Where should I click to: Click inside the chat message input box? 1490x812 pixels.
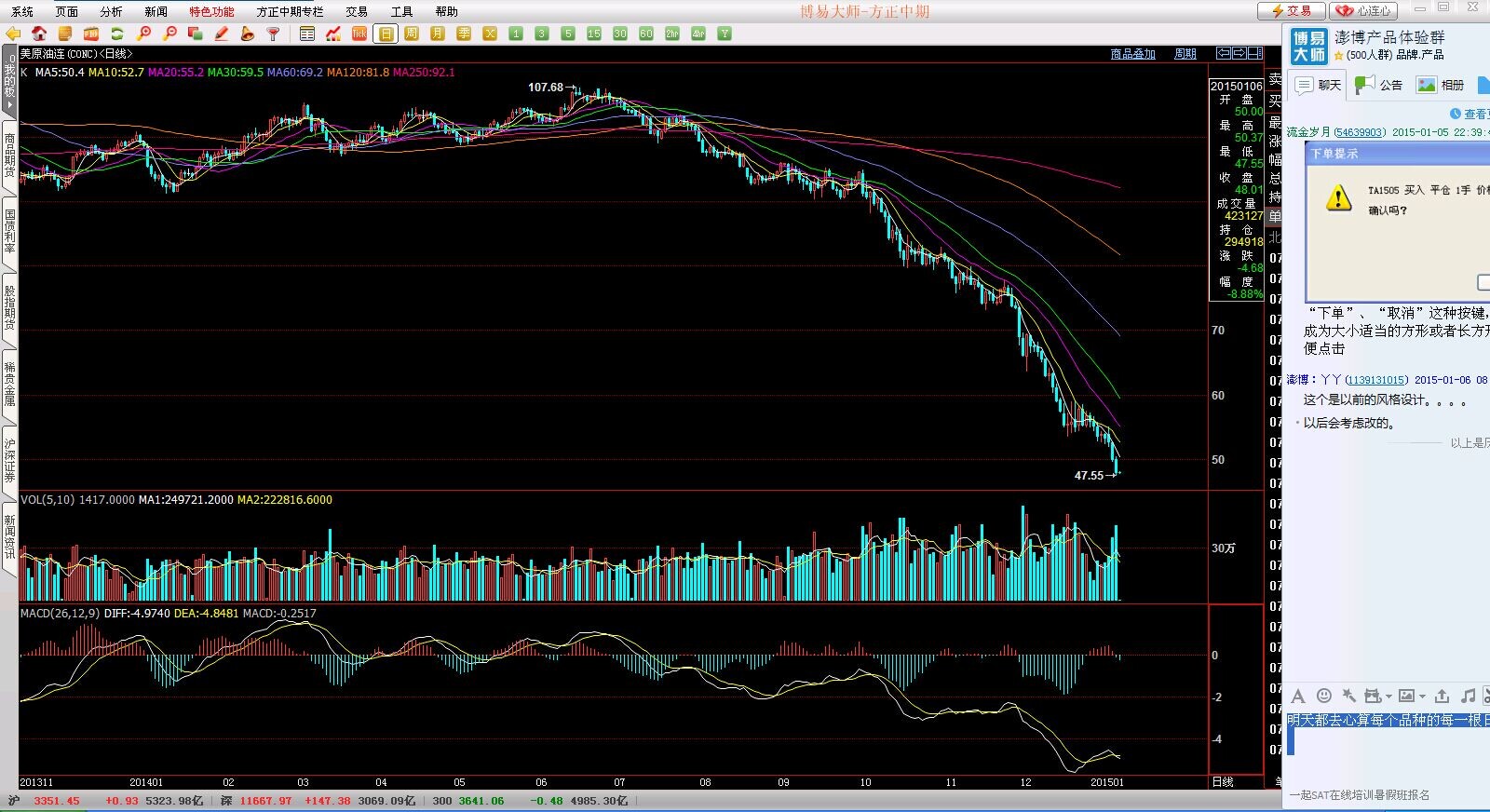click(1388, 754)
